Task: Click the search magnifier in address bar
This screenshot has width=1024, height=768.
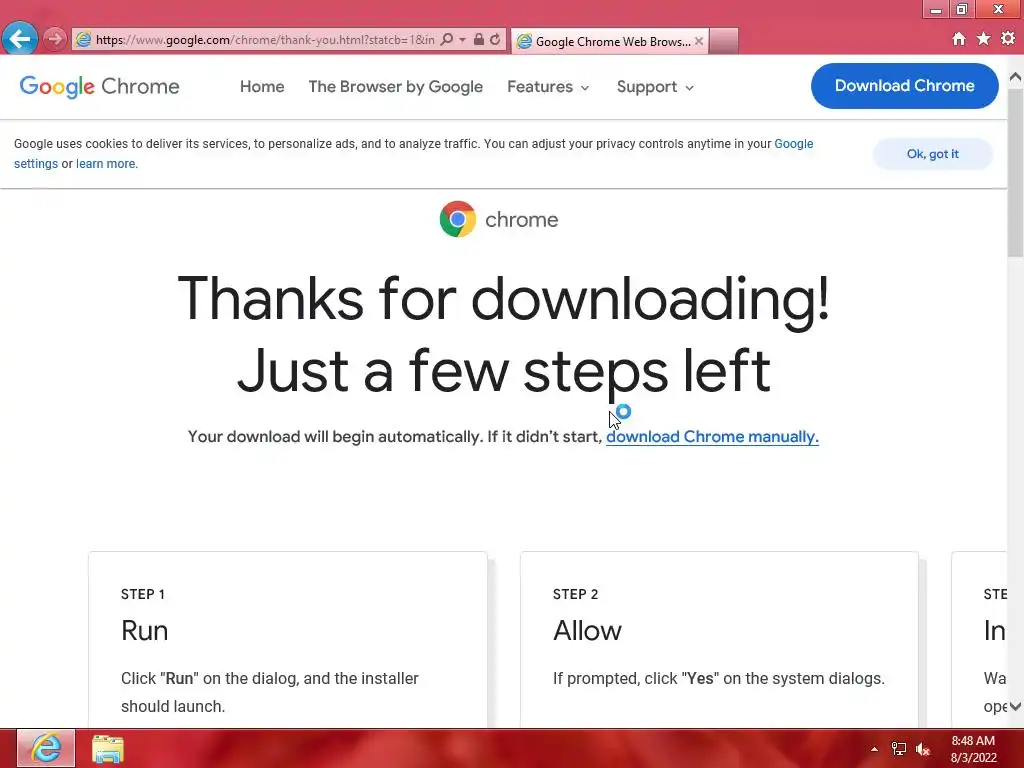Action: tap(447, 40)
